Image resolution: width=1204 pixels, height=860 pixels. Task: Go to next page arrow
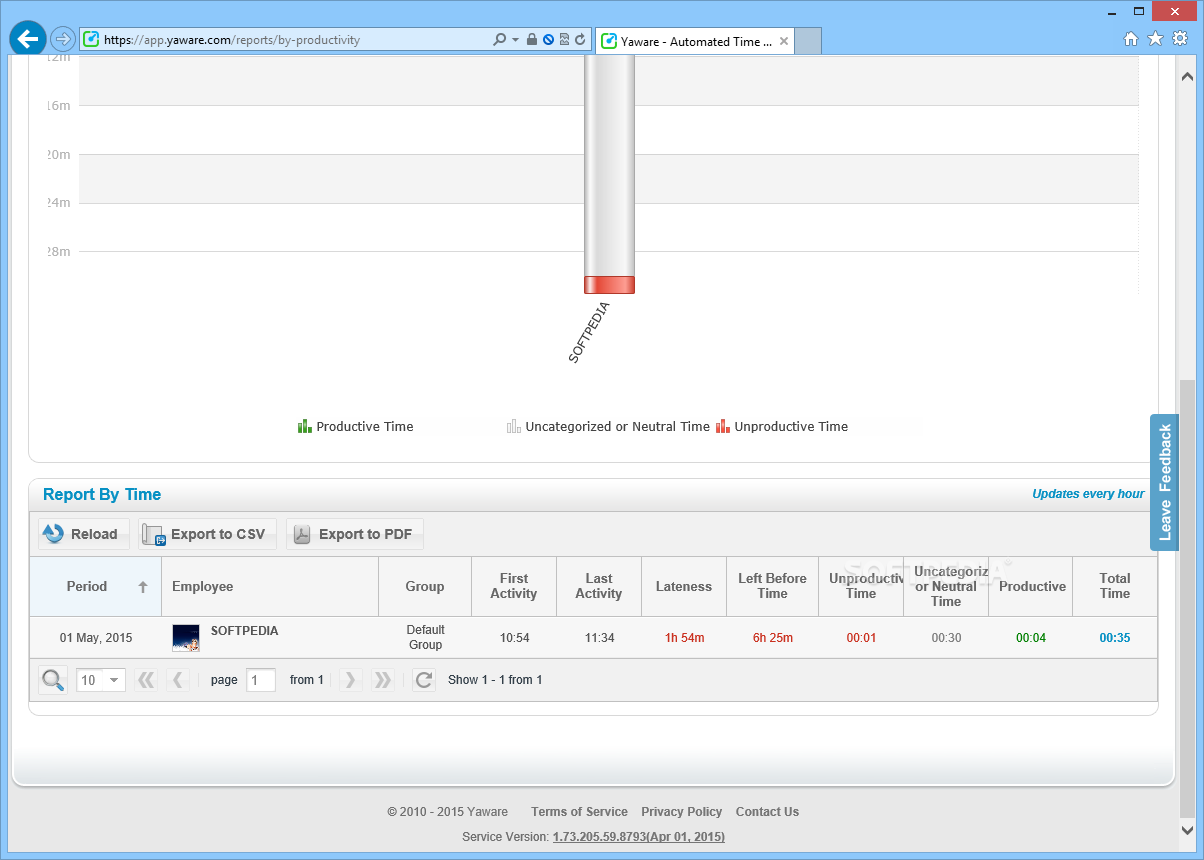pyautogui.click(x=350, y=680)
